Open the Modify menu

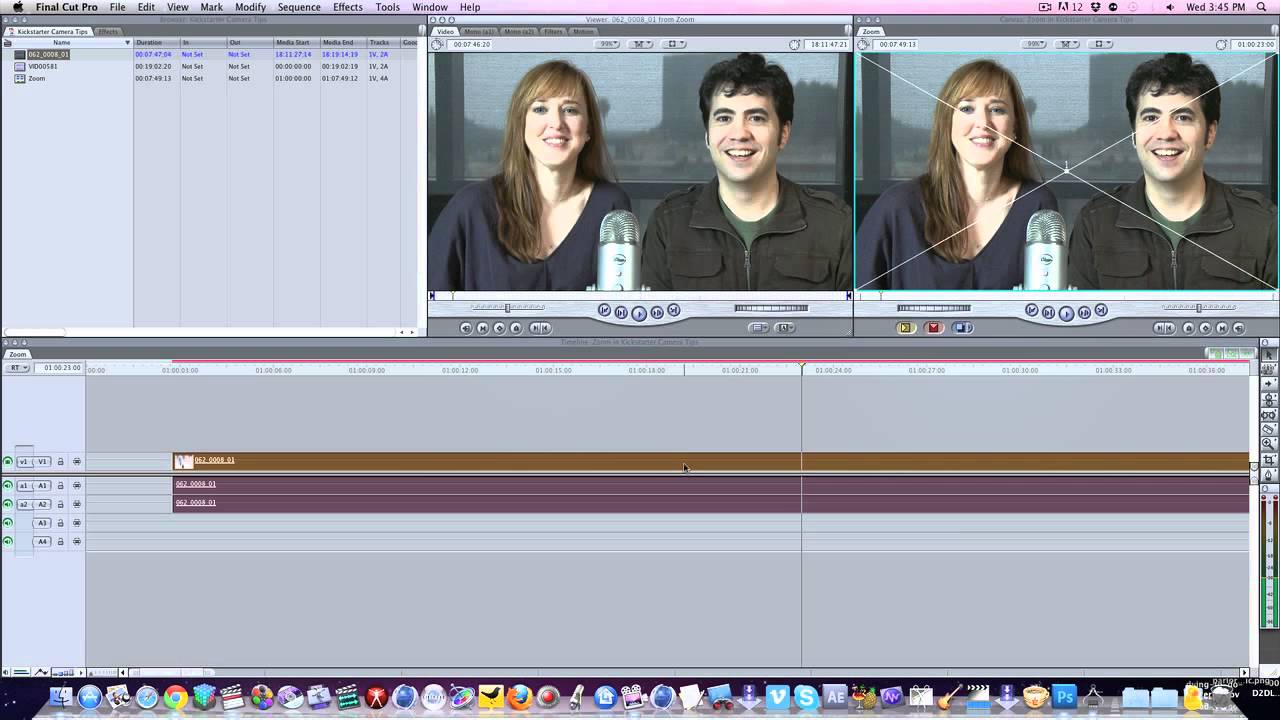[250, 7]
